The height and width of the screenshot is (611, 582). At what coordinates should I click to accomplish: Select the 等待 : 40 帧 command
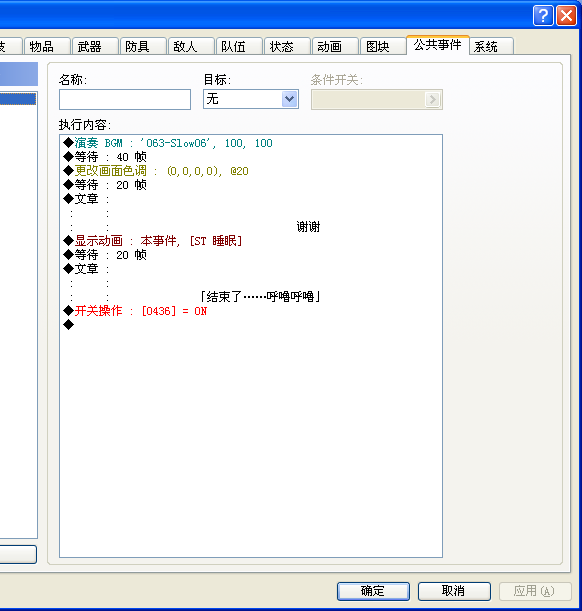251,157
